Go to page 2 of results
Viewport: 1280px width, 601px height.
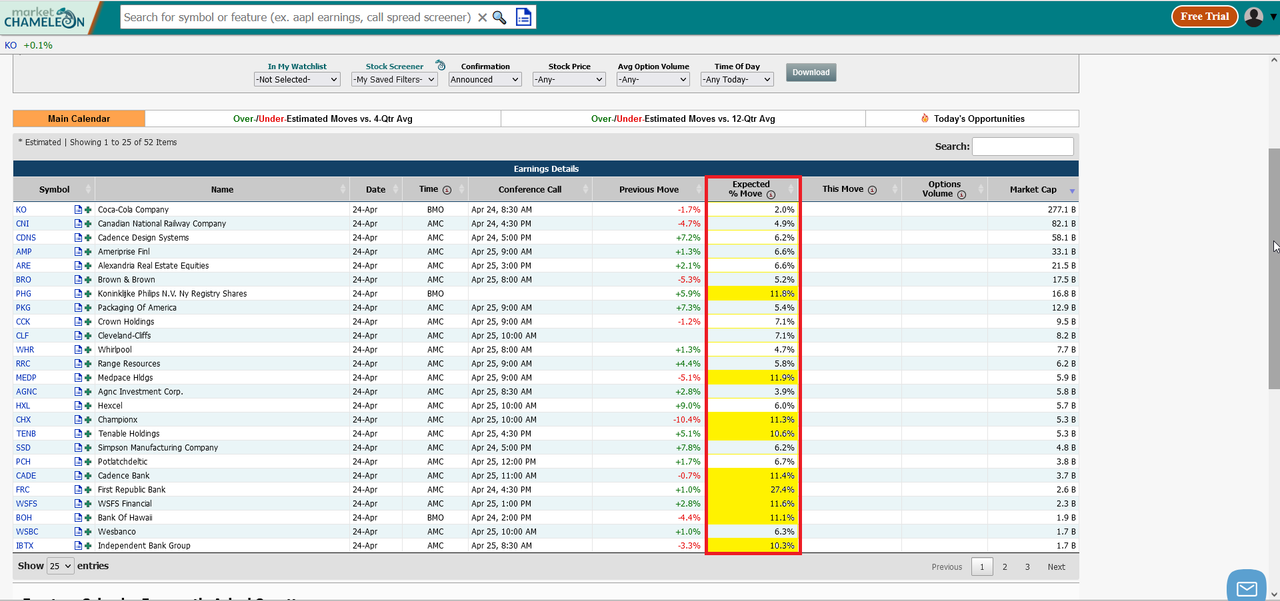pos(1005,567)
